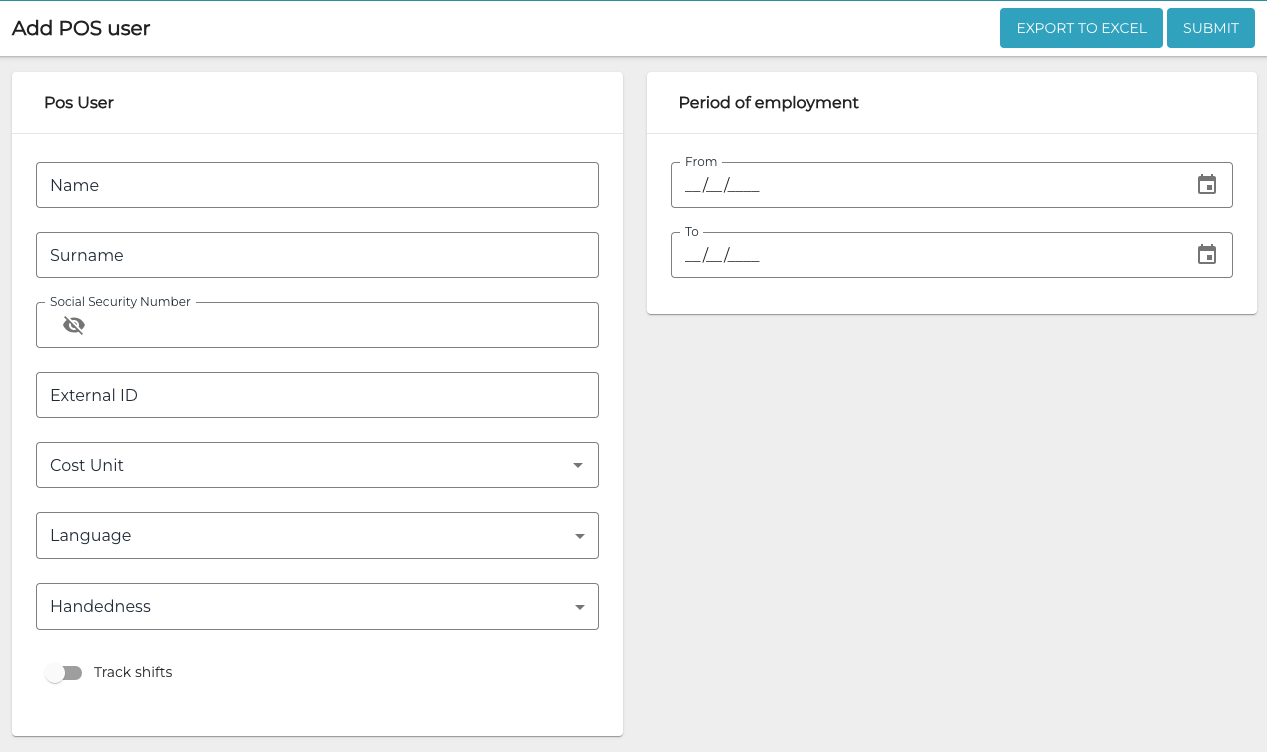Focus the Name input field
The height and width of the screenshot is (752, 1267).
[317, 185]
